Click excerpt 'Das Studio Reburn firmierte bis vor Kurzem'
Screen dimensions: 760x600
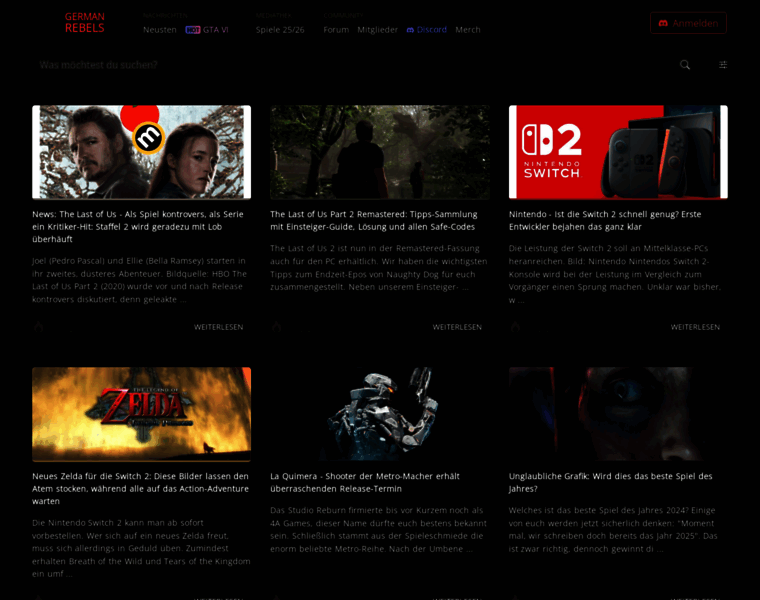click(x=379, y=530)
